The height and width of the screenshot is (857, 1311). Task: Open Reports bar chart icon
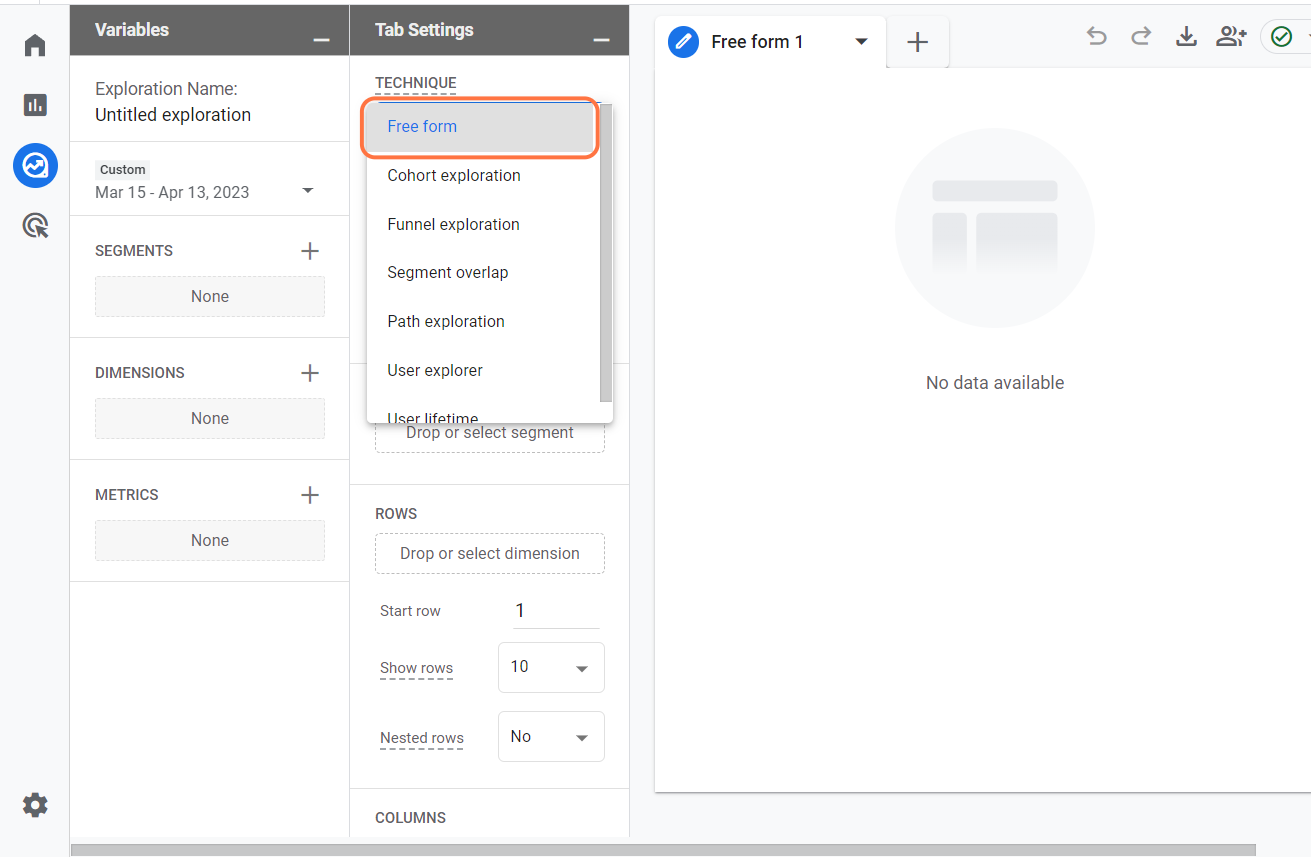tap(35, 105)
